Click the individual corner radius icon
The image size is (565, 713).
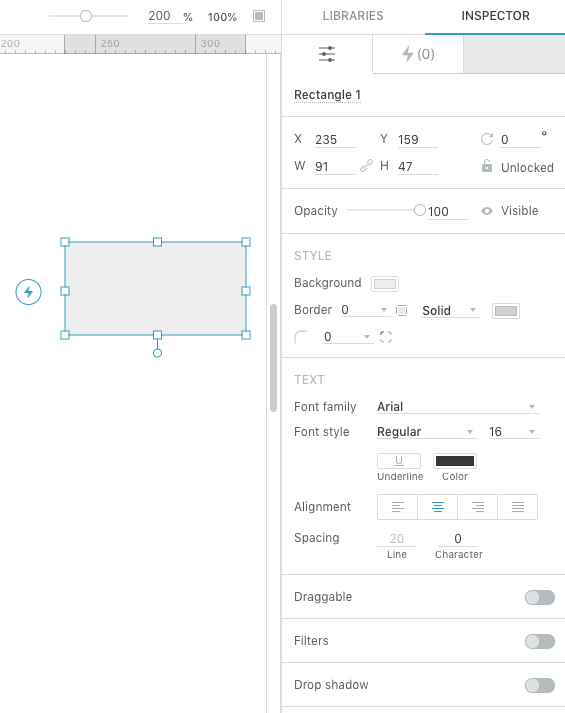click(385, 337)
